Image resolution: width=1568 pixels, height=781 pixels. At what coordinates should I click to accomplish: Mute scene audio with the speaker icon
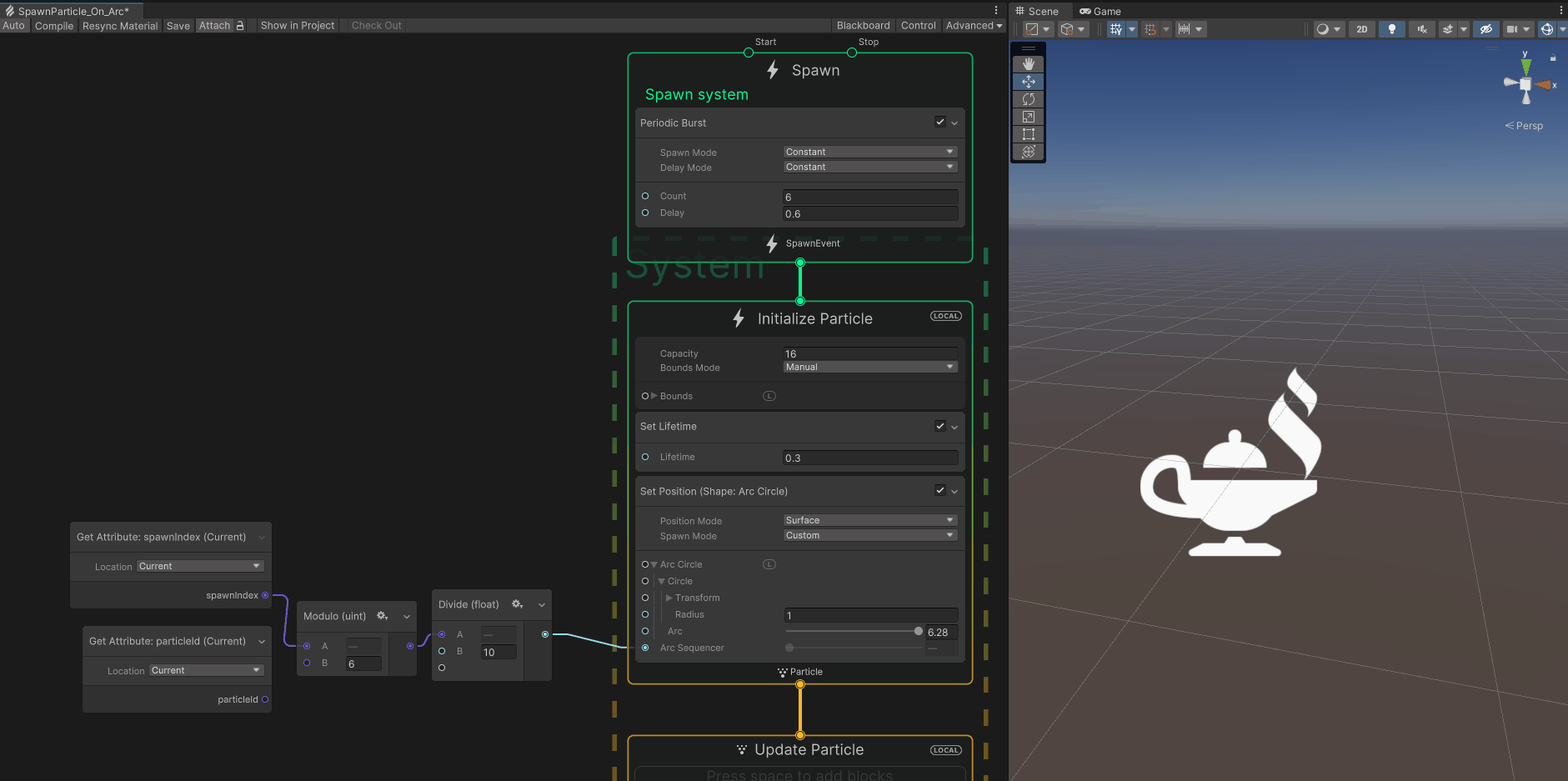pos(1420,28)
